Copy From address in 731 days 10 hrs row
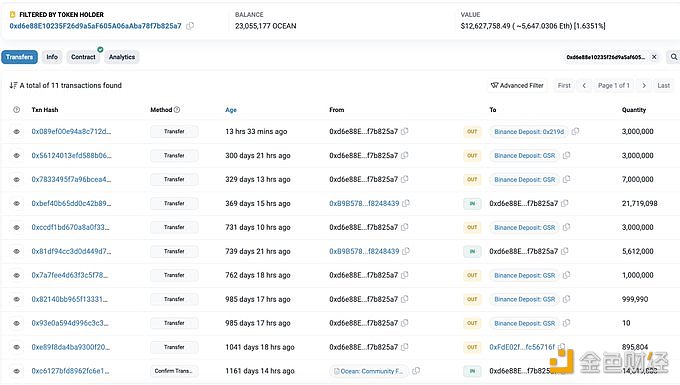Image resolution: width=680 pixels, height=385 pixels. point(405,227)
